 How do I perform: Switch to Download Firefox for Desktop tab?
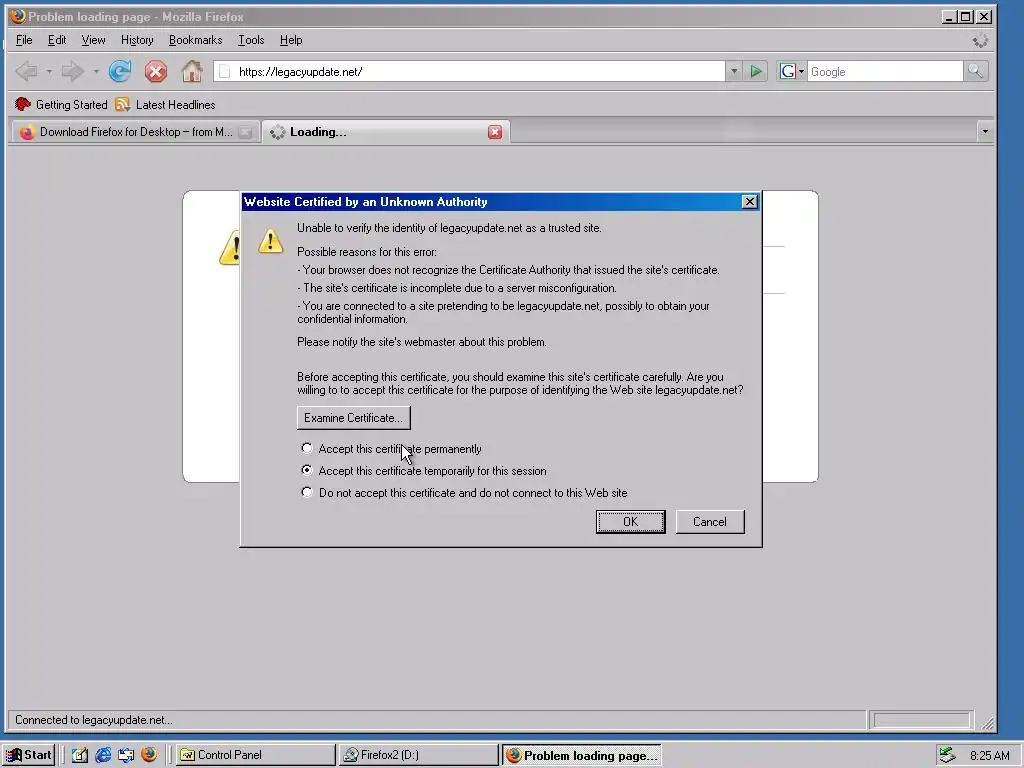click(x=135, y=132)
